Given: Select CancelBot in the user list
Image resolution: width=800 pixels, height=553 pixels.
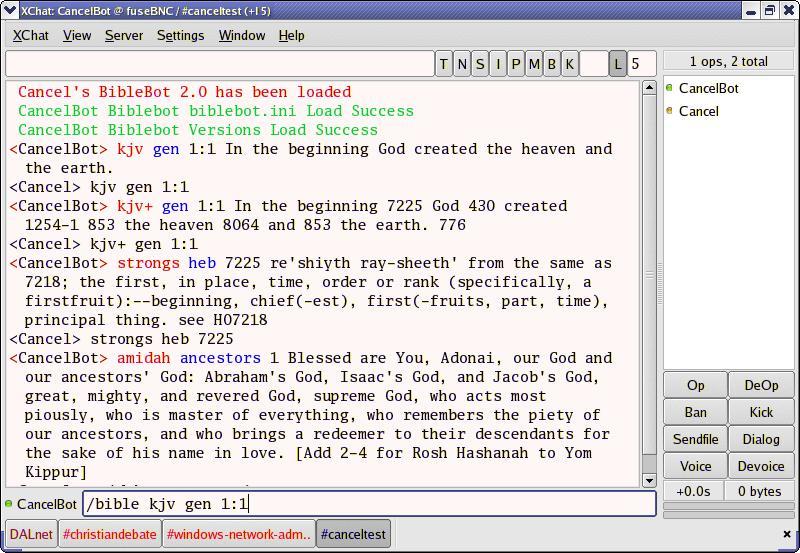Looking at the screenshot, I should tap(709, 88).
